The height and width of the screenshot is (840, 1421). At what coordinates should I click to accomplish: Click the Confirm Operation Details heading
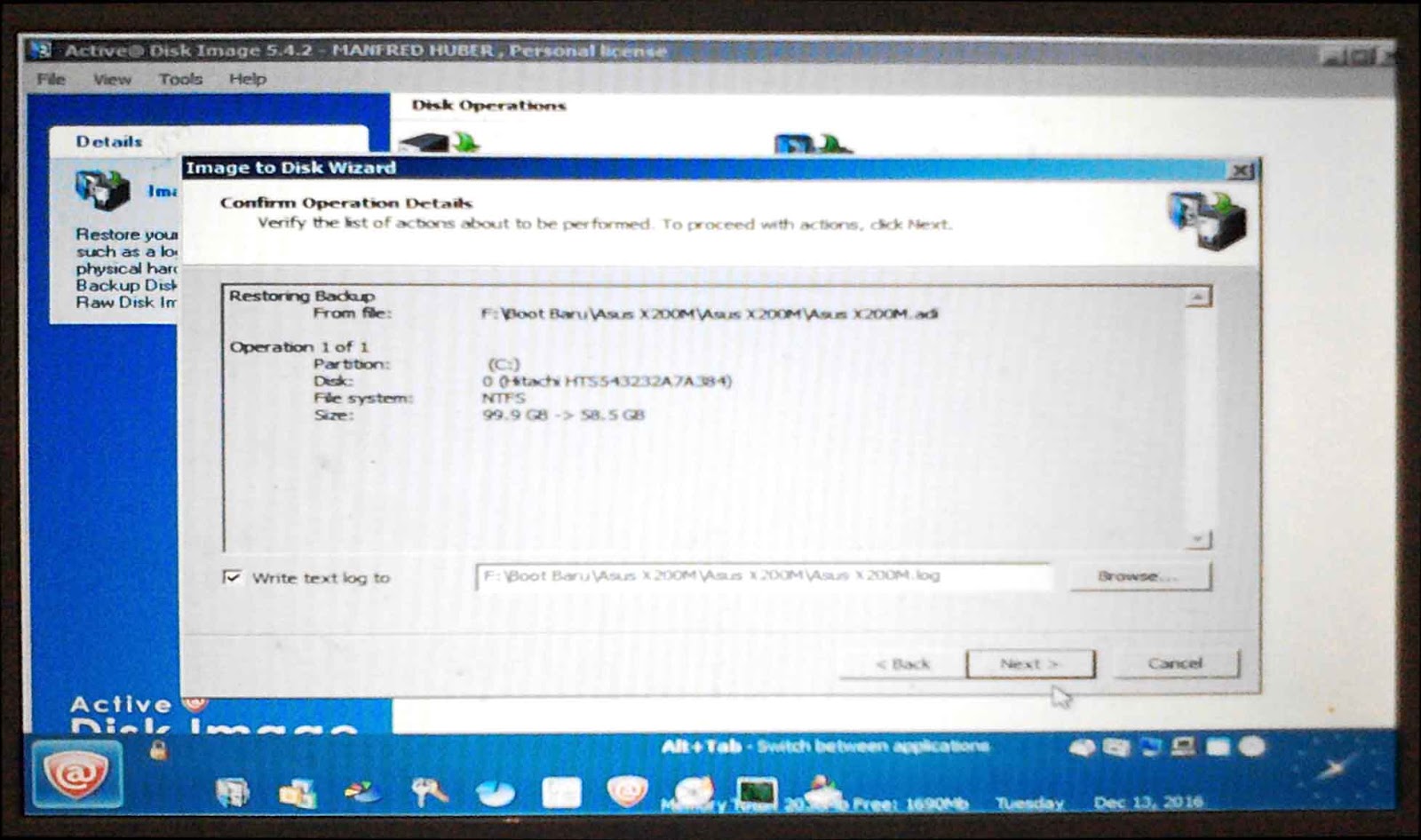pos(346,202)
